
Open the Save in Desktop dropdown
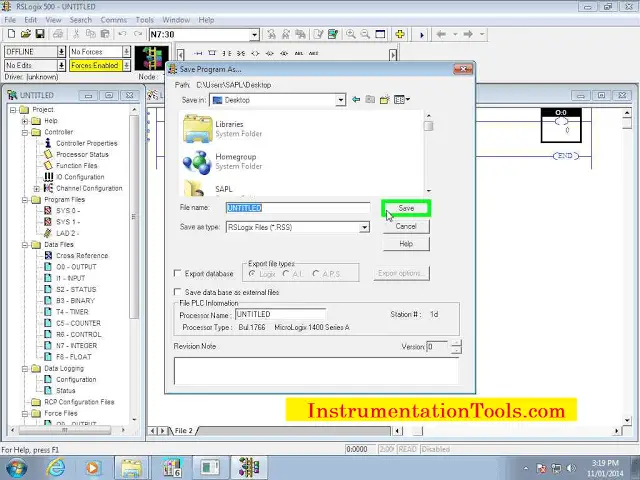coord(340,100)
